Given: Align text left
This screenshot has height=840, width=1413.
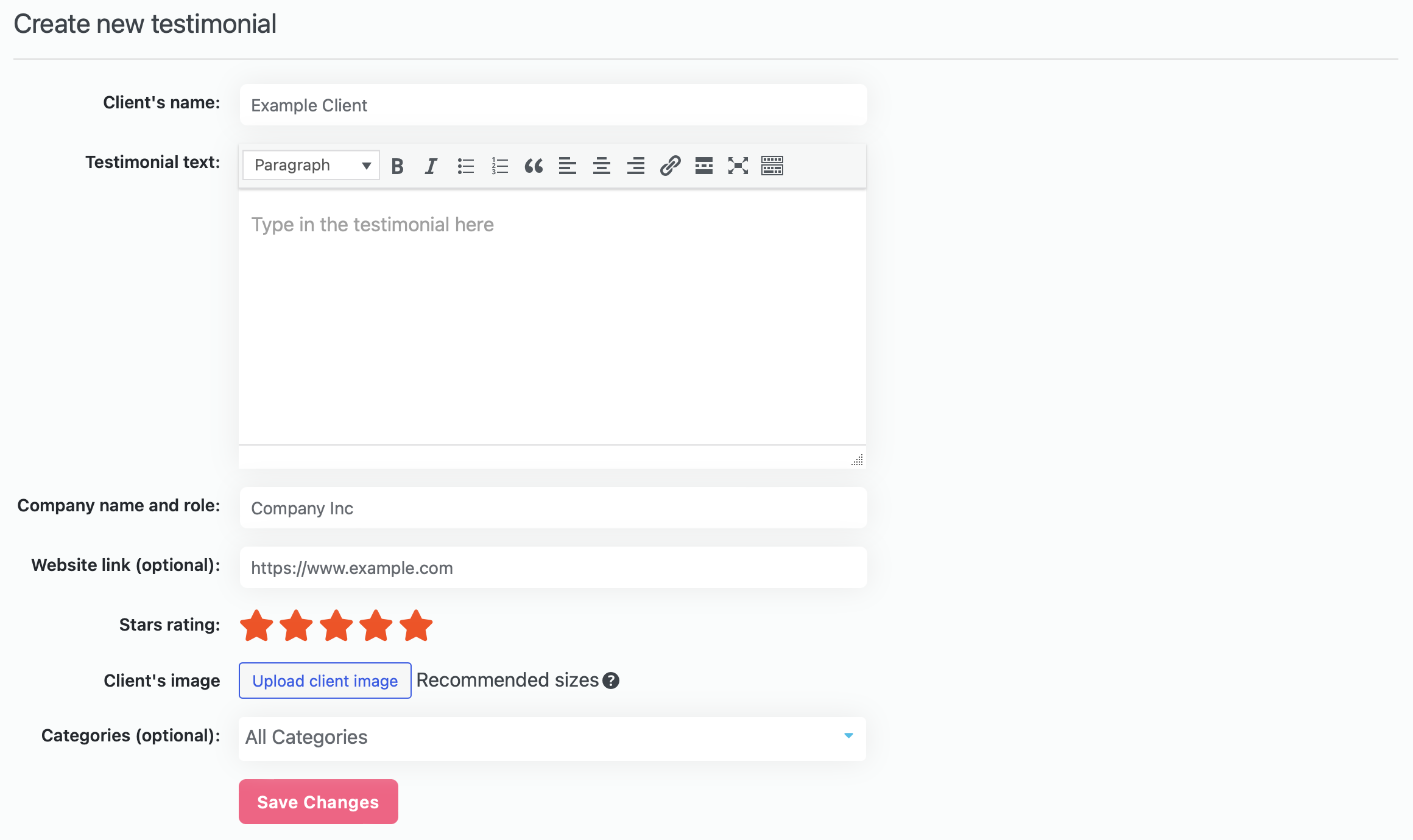Looking at the screenshot, I should pos(568,166).
